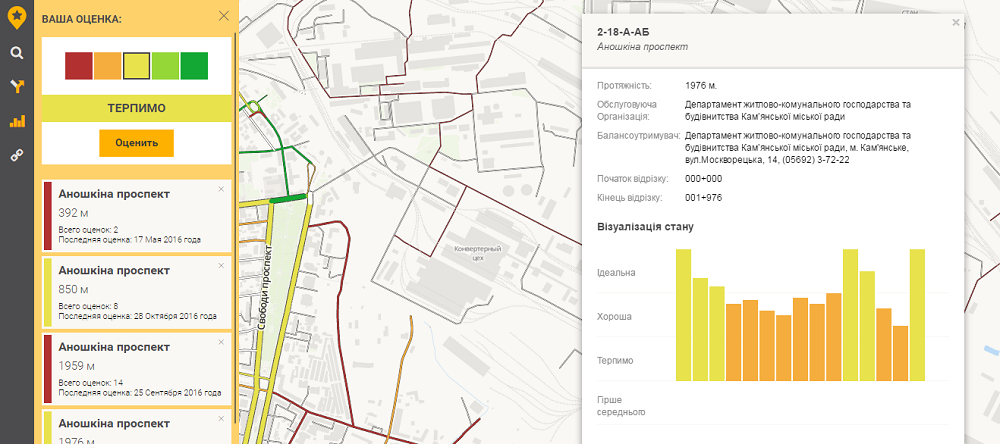Open the bar chart statistics icon
This screenshot has height=444, width=1000.
(x=16, y=121)
